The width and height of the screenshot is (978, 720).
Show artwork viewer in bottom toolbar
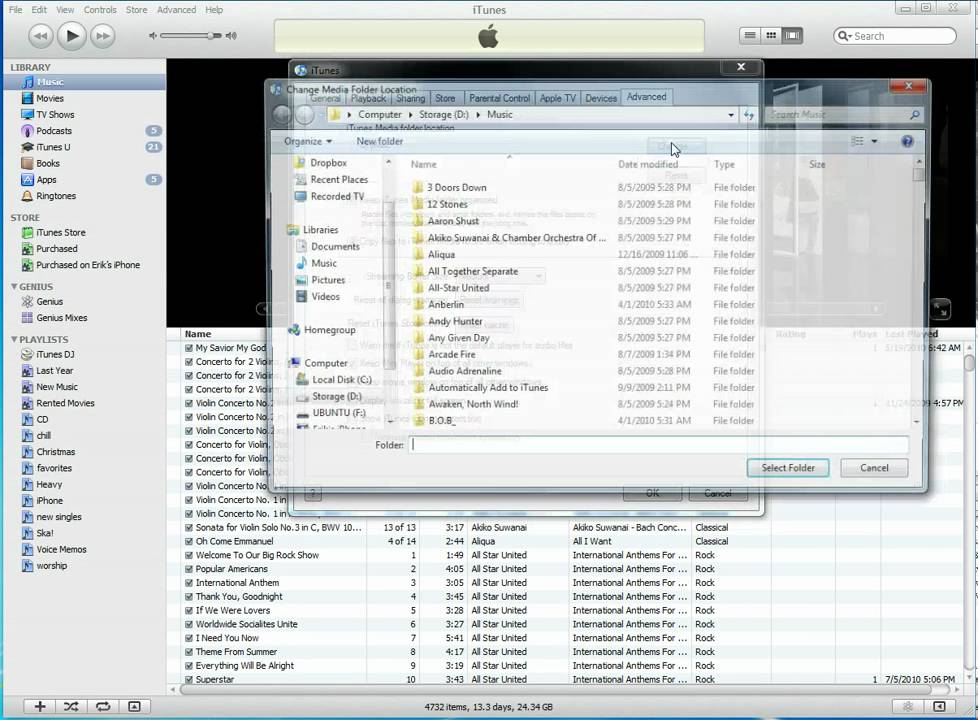pyautogui.click(x=134, y=706)
